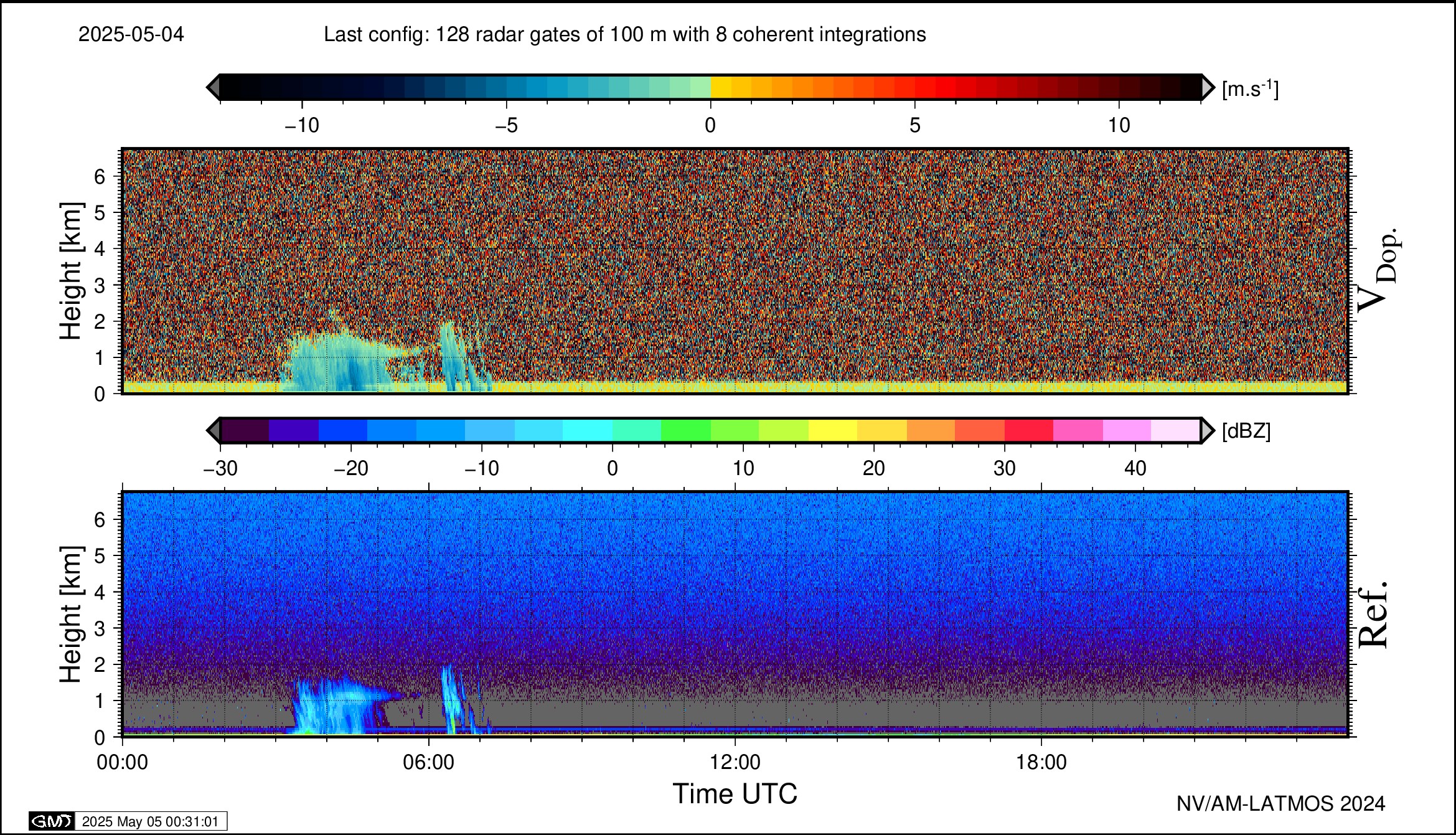Image resolution: width=1456 pixels, height=835 pixels.
Task: Click the bright red segment of velocity colorbar
Action: point(946,87)
